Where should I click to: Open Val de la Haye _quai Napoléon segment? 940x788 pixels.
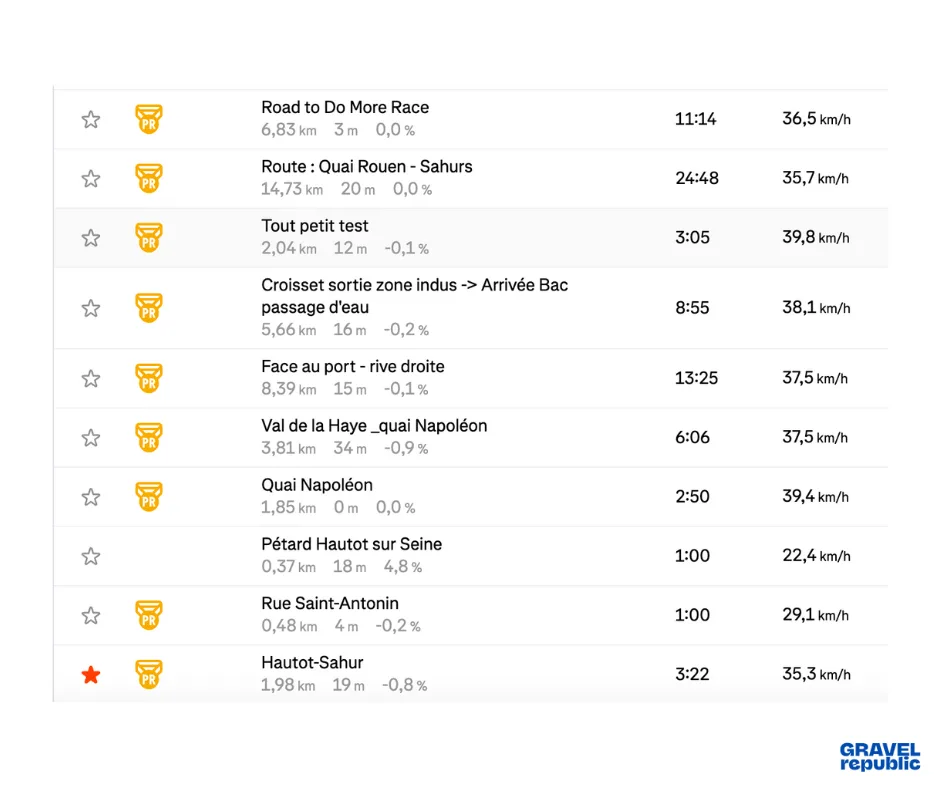click(x=374, y=426)
